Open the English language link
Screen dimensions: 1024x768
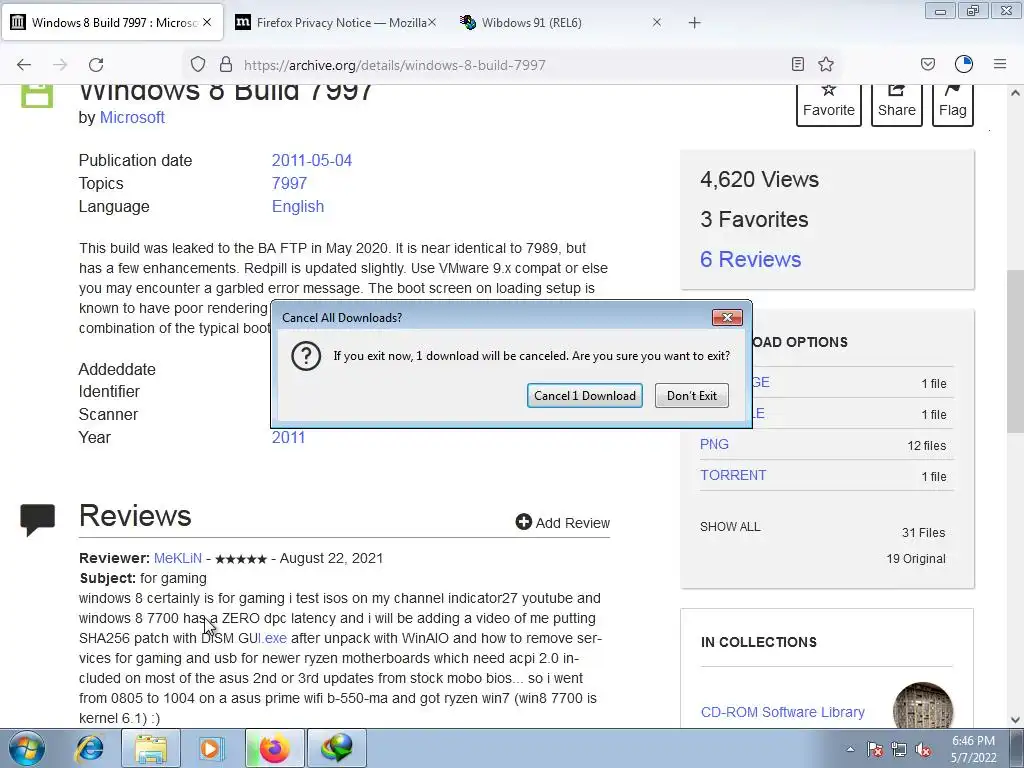298,206
